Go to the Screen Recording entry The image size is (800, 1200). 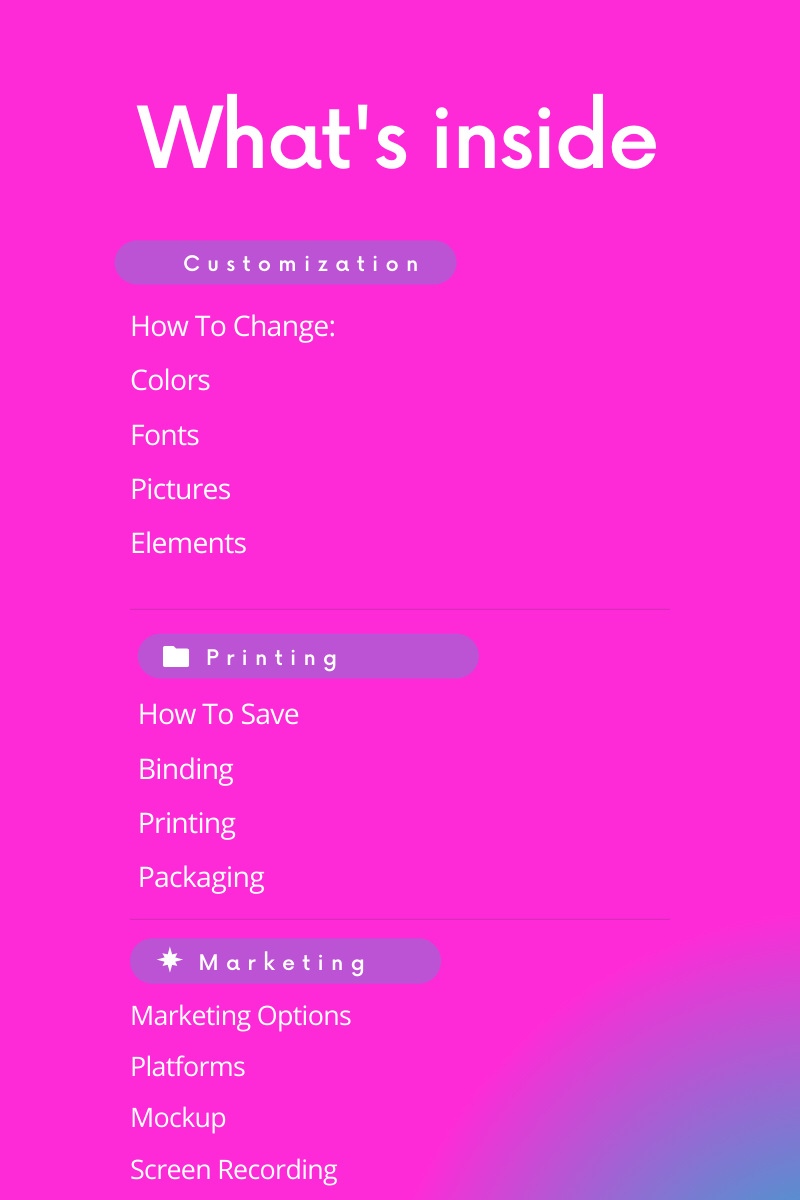point(234,1169)
